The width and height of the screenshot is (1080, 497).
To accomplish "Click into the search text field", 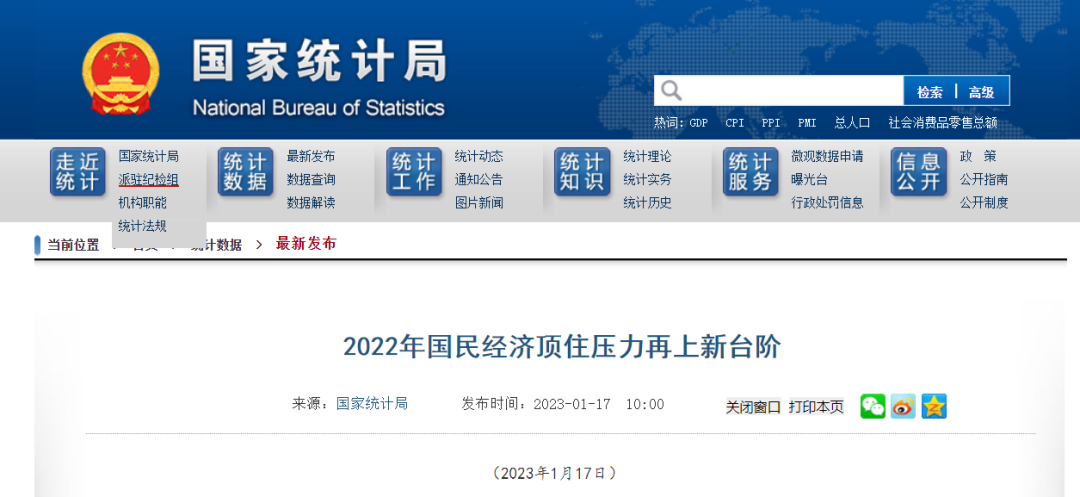I will (x=790, y=91).
